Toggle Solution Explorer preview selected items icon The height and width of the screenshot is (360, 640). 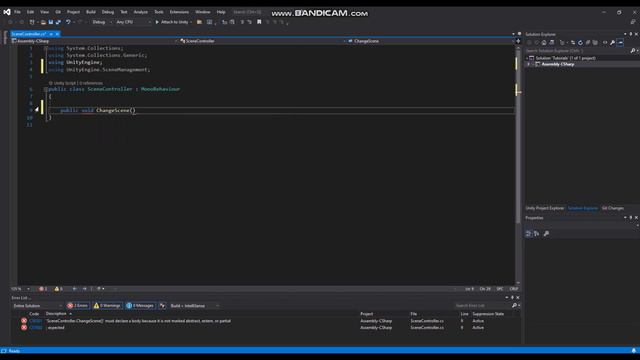click(620, 42)
